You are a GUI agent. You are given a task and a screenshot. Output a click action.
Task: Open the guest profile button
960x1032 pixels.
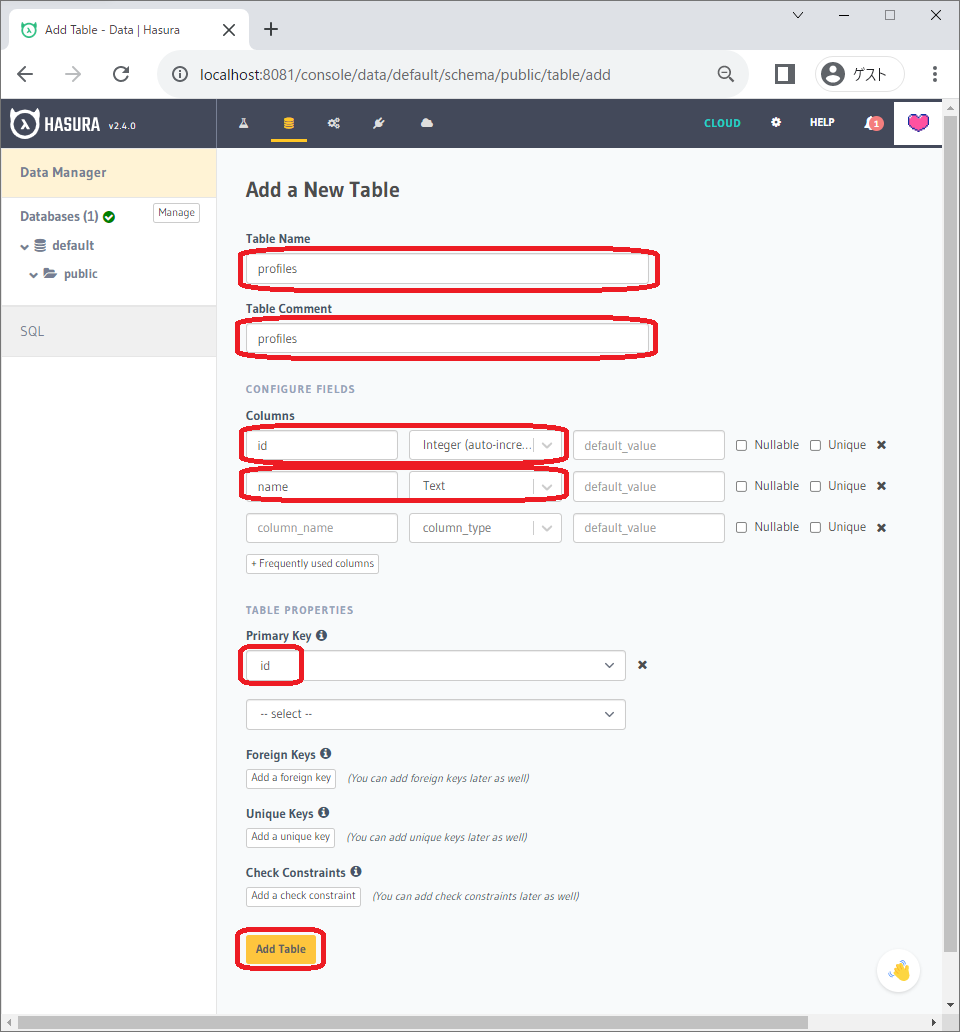860,74
